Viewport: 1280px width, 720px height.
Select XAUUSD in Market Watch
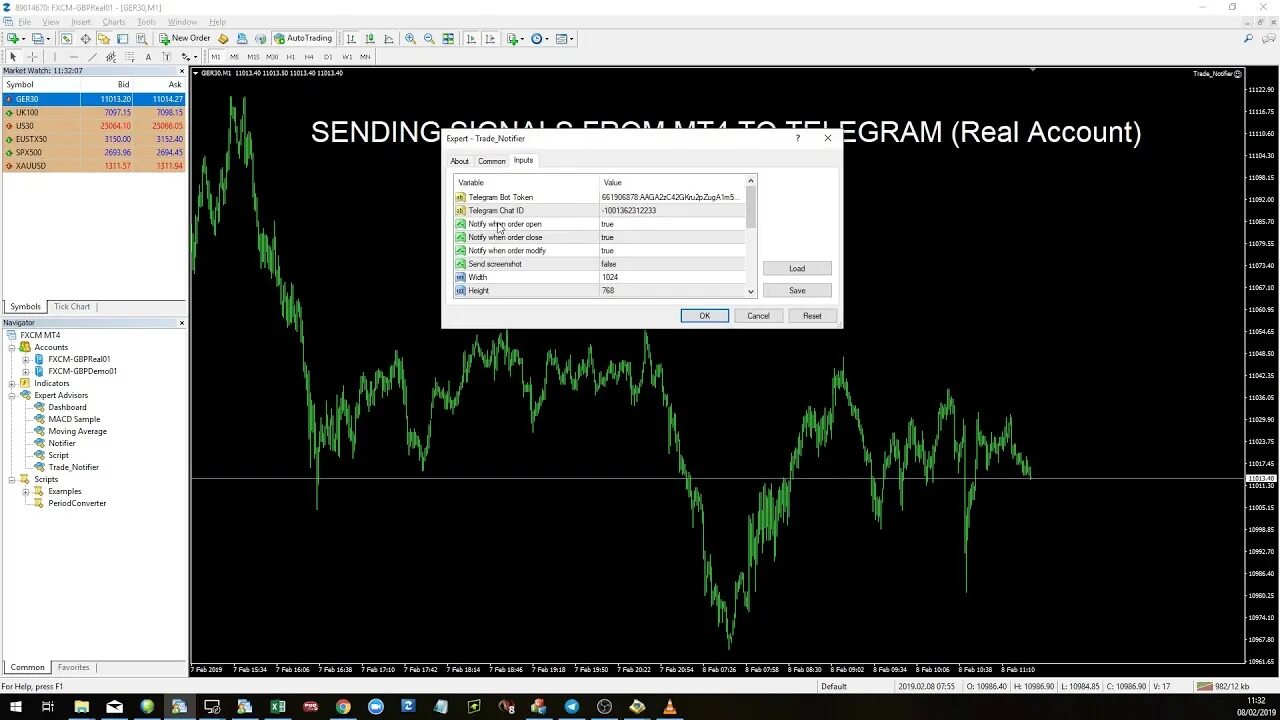point(93,166)
